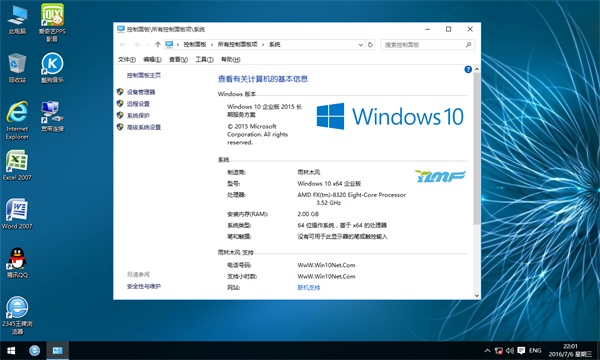Image resolution: width=600 pixels, height=360 pixels.
Task: Click the blue help question mark icon
Action: click(468, 69)
